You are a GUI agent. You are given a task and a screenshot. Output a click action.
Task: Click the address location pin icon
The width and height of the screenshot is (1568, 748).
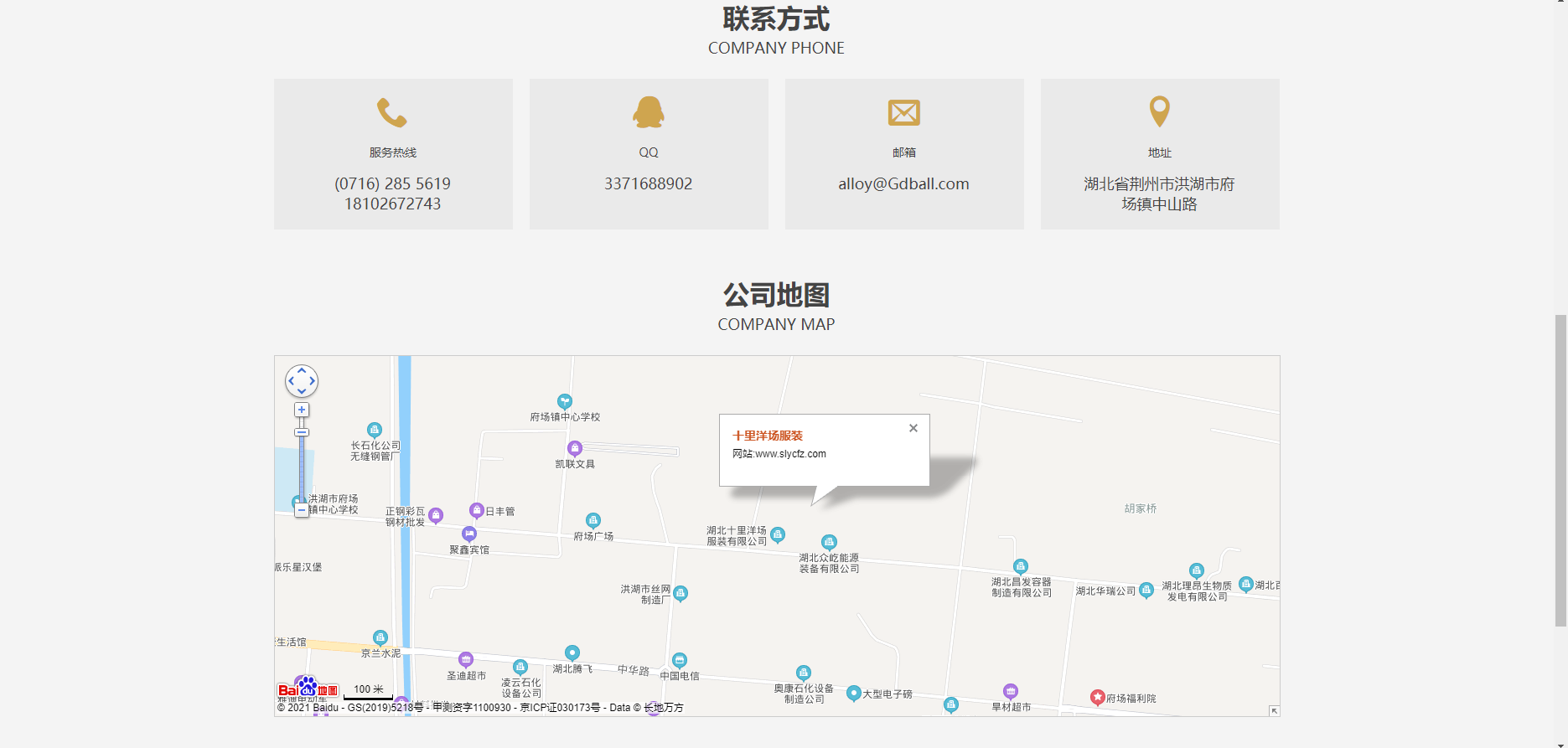coord(1159,111)
